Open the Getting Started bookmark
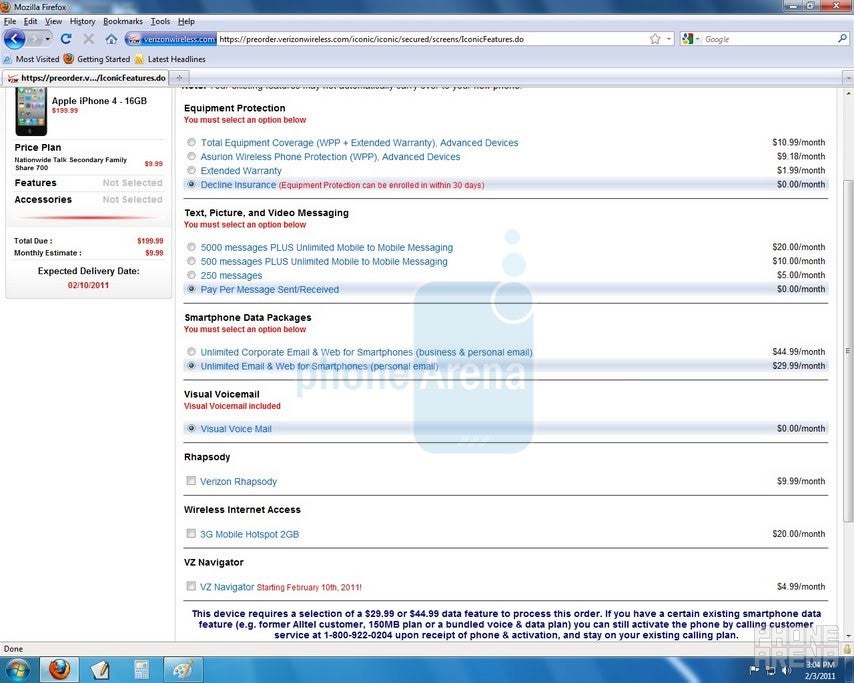854x683 pixels. pos(96,59)
